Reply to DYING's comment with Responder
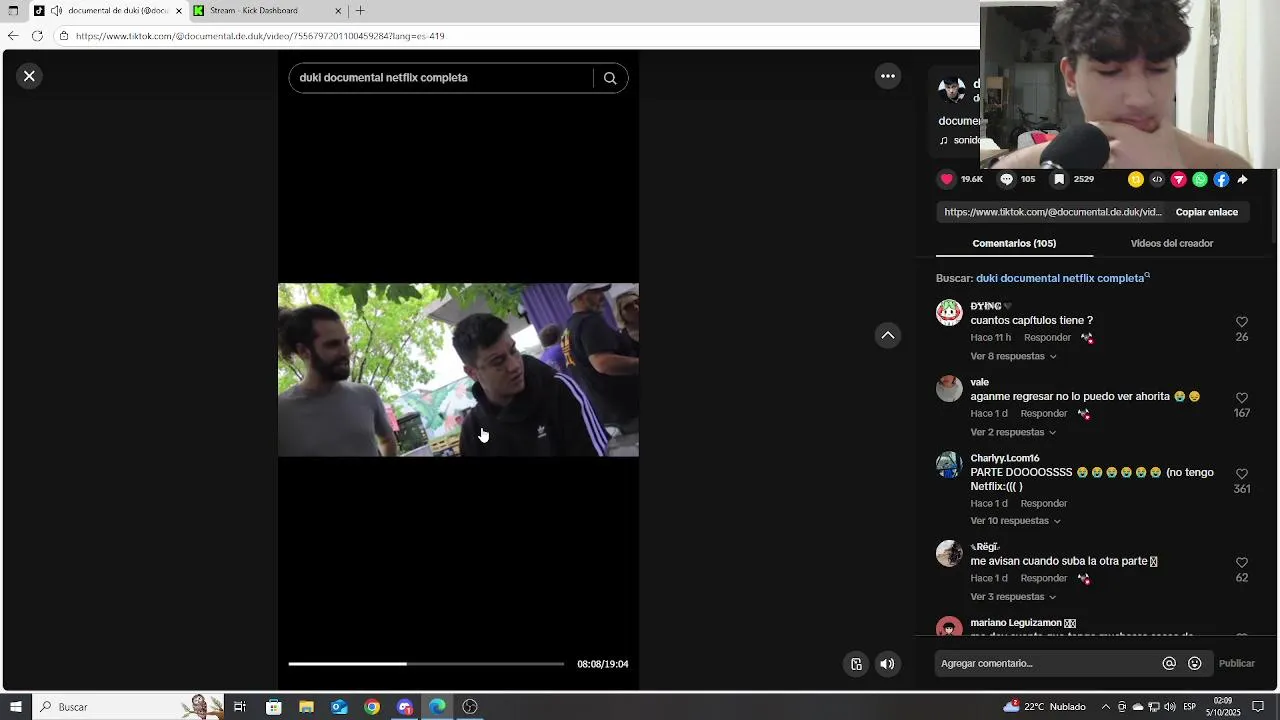The image size is (1280, 720). [x=1047, y=338]
